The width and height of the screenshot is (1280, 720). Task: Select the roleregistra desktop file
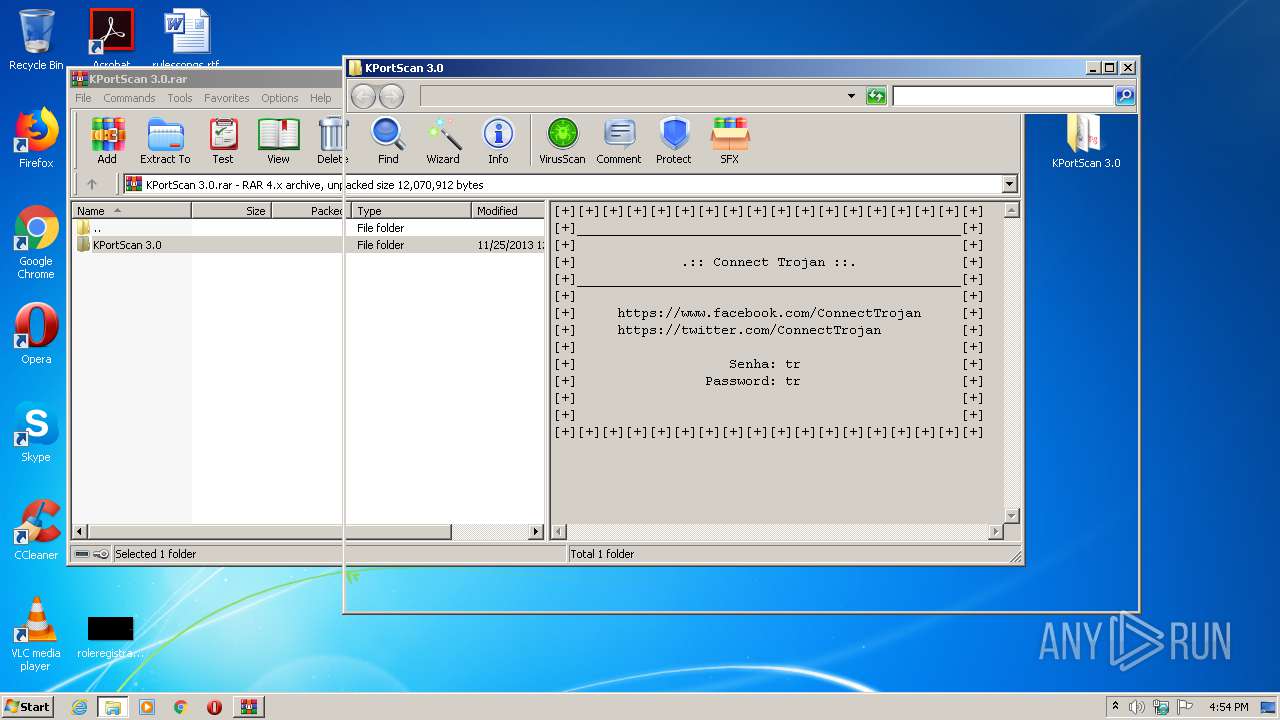110,637
